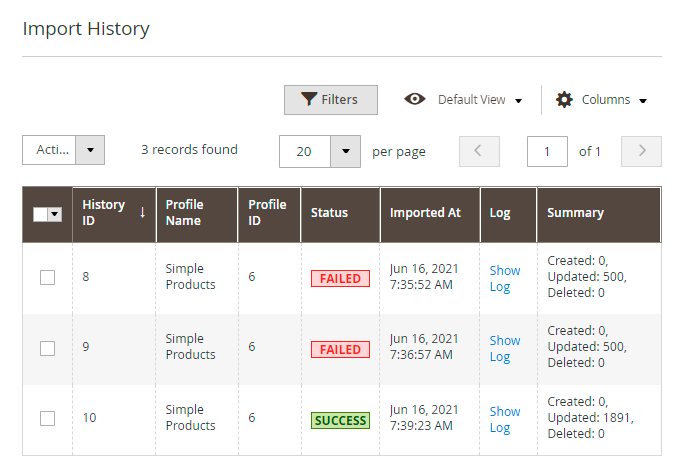This screenshot has height=466, width=685.
Task: Click sort arrow in History ID header
Action: pyautogui.click(x=142, y=212)
